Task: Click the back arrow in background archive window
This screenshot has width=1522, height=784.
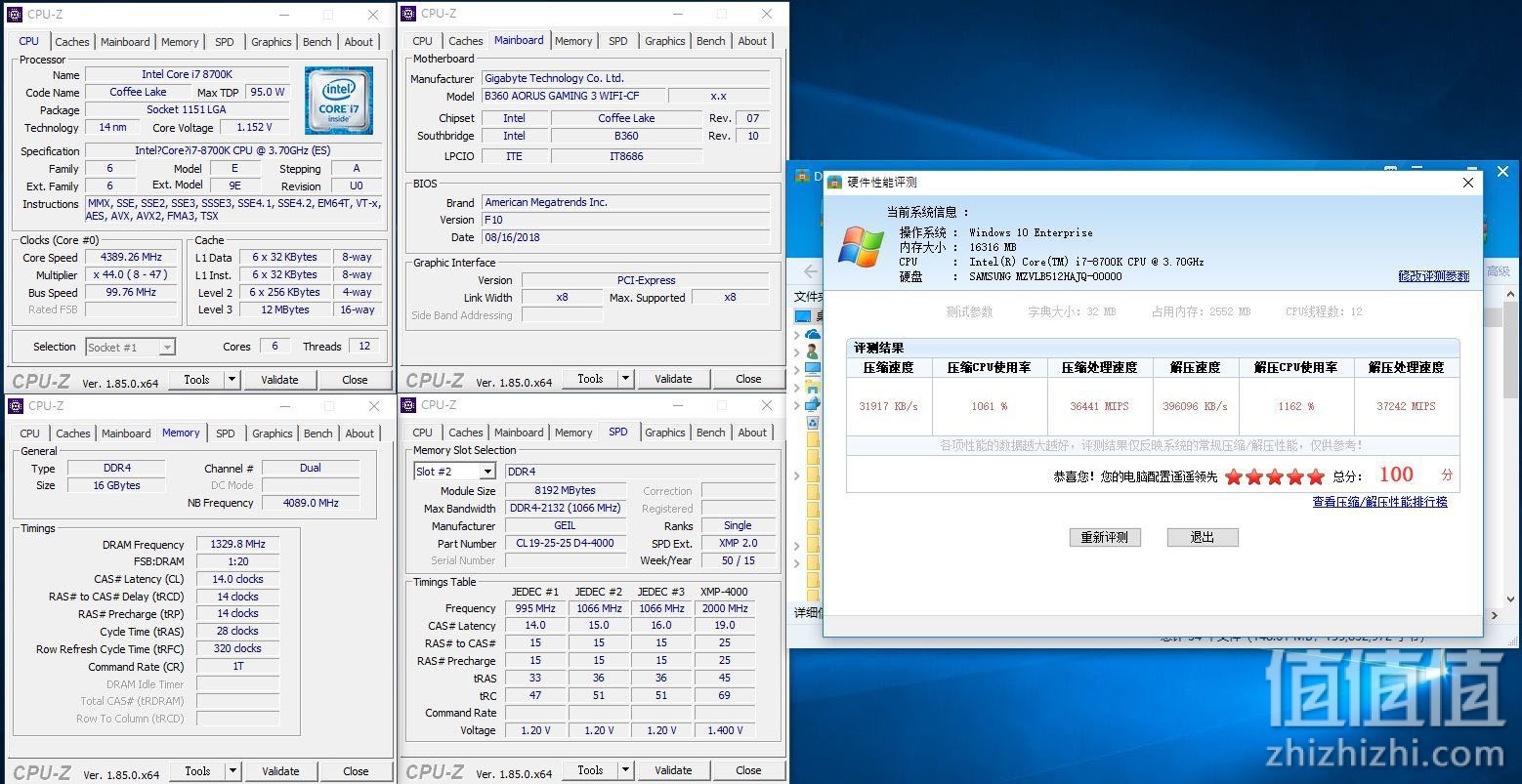Action: (x=811, y=270)
